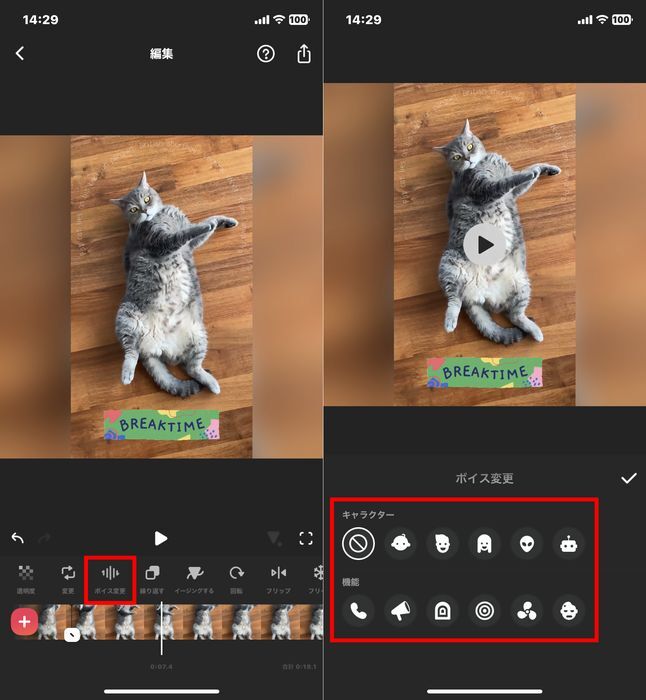Select the megaphone voice effect
The height and width of the screenshot is (700, 646).
400,610
